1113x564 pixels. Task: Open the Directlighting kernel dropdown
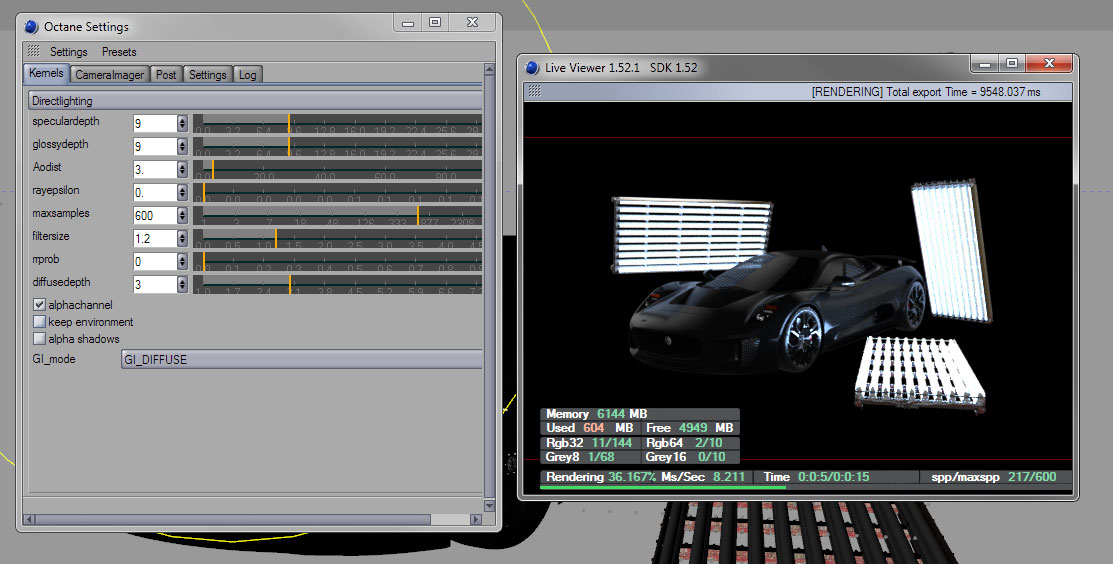point(255,101)
